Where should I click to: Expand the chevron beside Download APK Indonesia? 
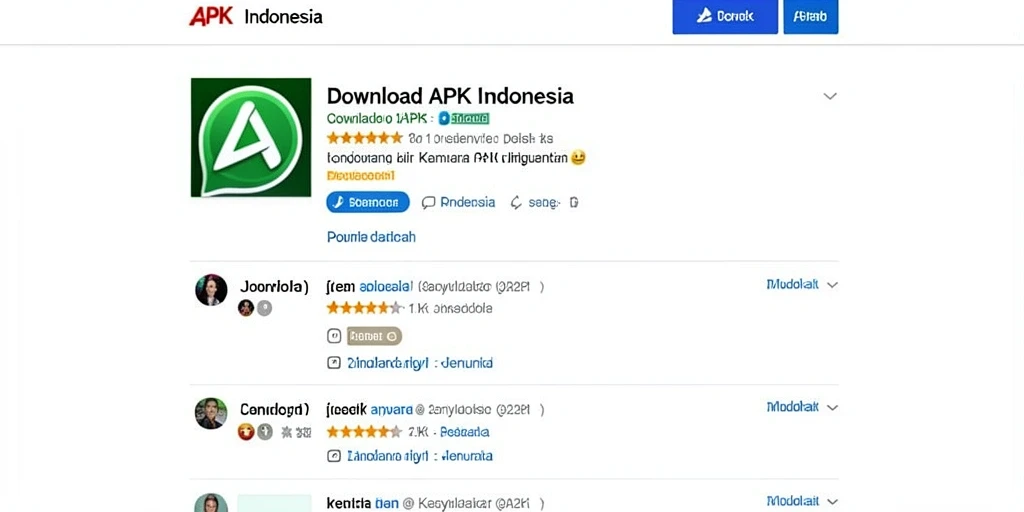pos(830,96)
